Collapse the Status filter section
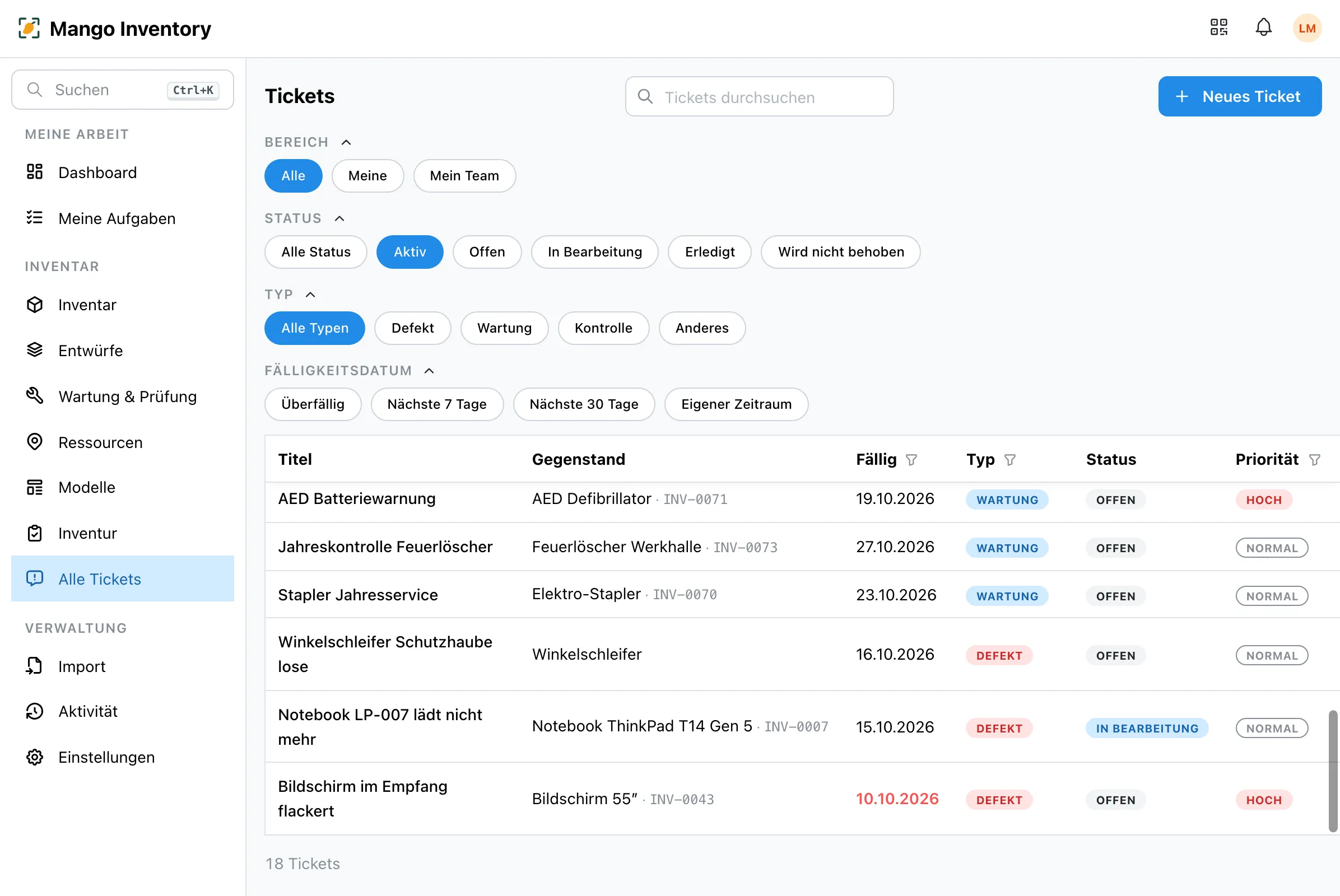 click(339, 218)
